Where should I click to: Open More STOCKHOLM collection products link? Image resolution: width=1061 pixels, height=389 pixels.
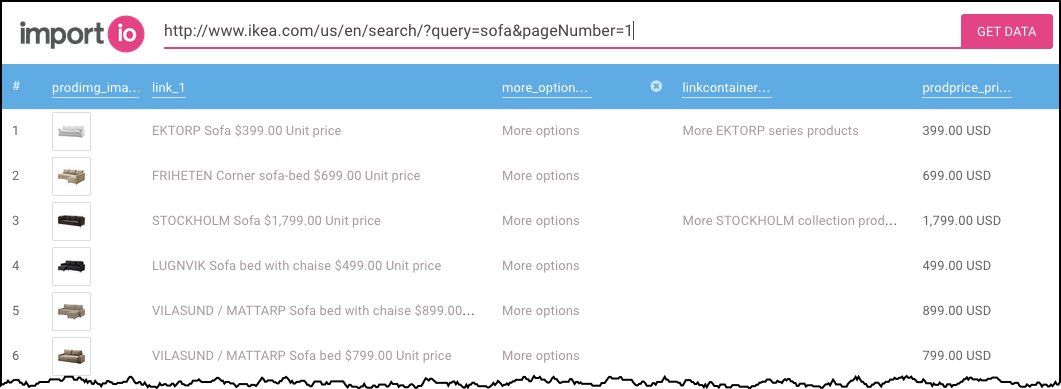pos(790,221)
